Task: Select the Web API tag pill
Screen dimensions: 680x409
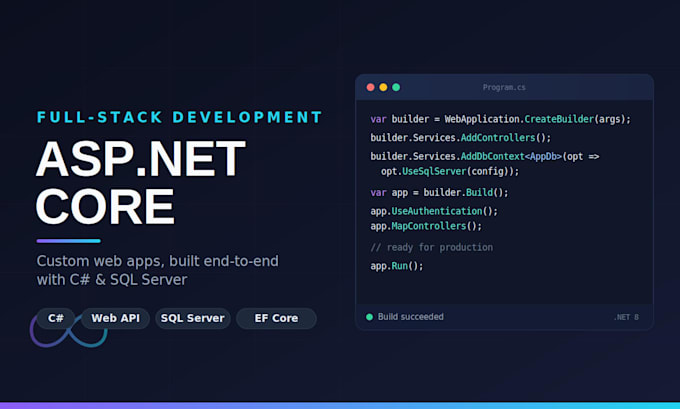Action: tap(115, 318)
